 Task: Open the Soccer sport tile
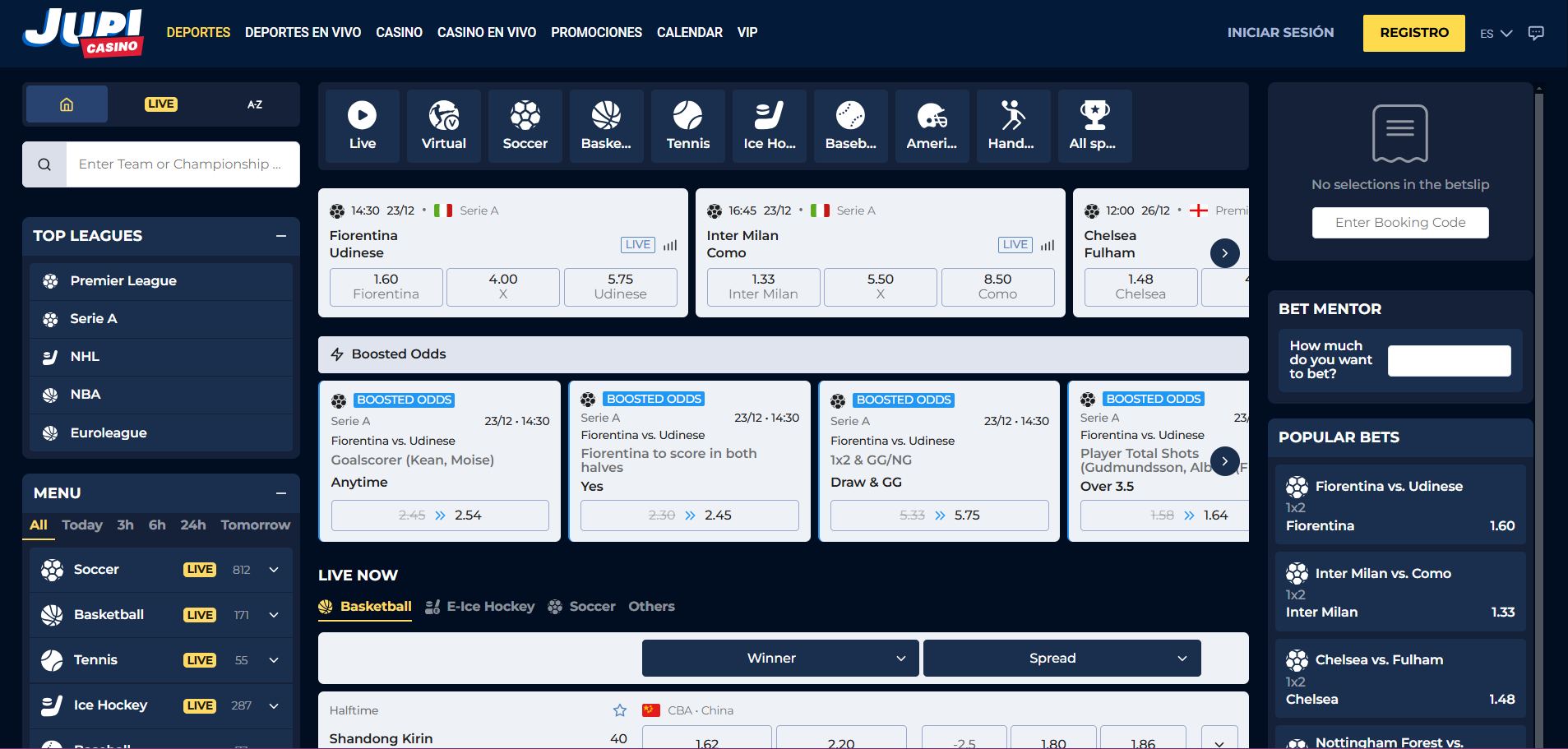(x=525, y=126)
